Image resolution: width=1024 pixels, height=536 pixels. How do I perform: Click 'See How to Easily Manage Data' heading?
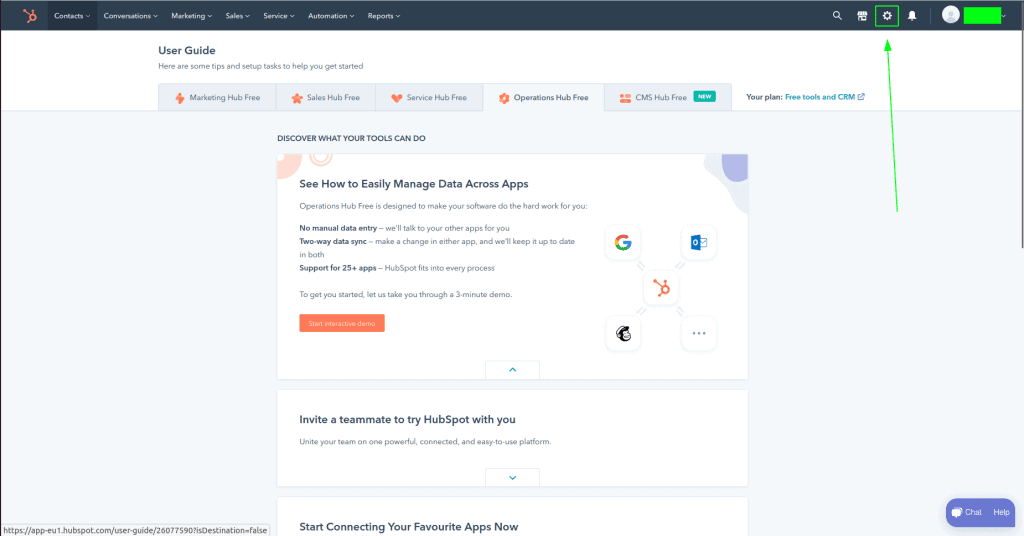[414, 184]
